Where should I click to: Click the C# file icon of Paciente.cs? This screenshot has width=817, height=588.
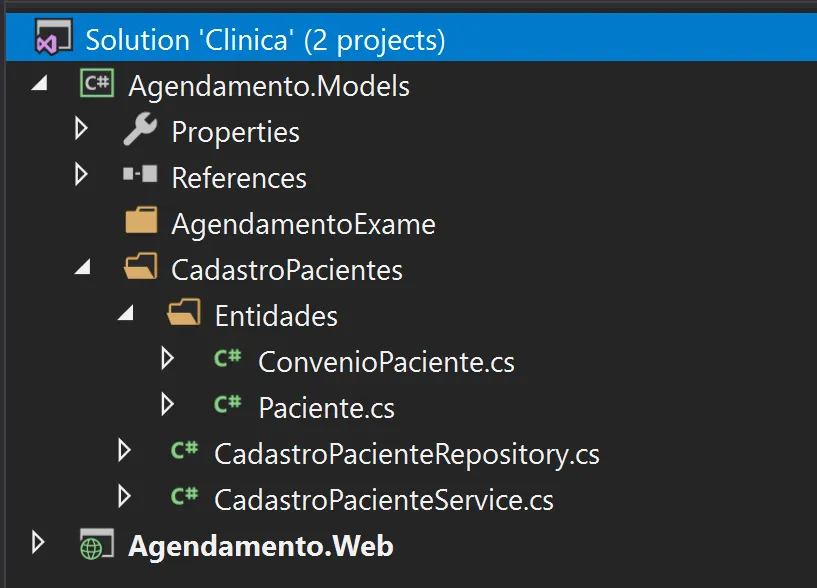tap(228, 406)
